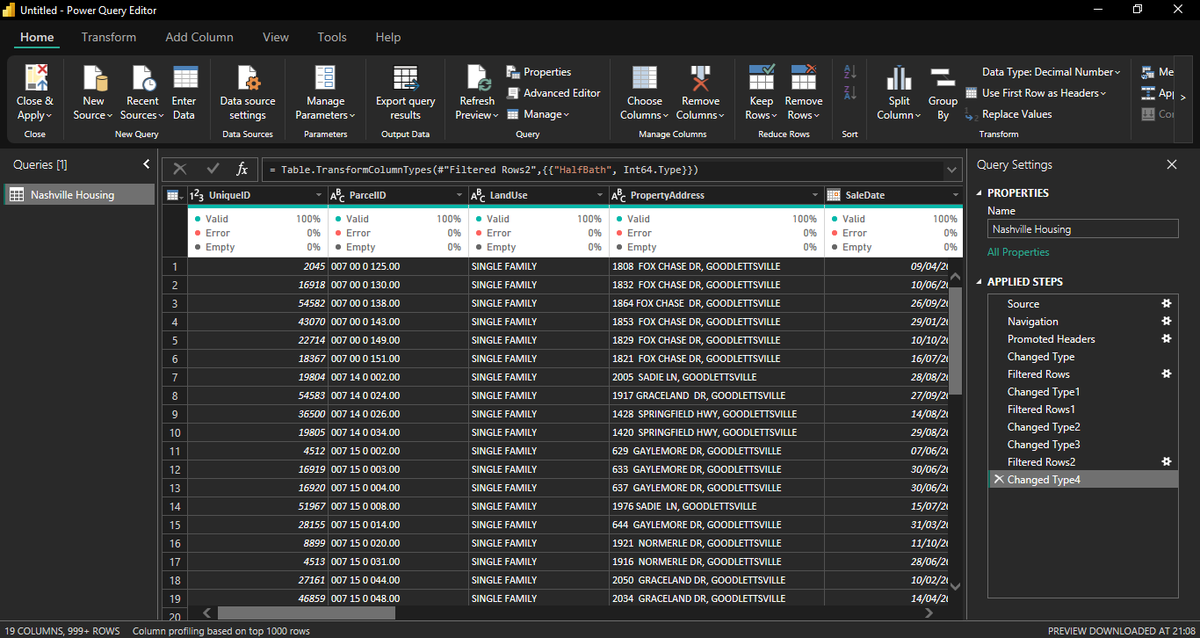Click the All Properties link

[1018, 252]
